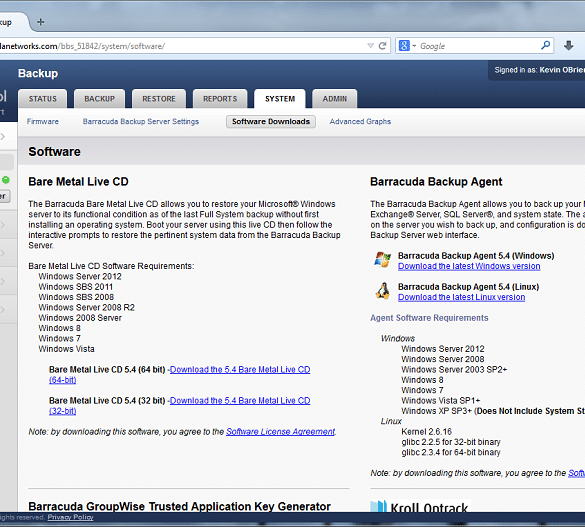585x527 pixels.
Task: Click the Windows SBS 2011 list entry
Action: (75, 287)
